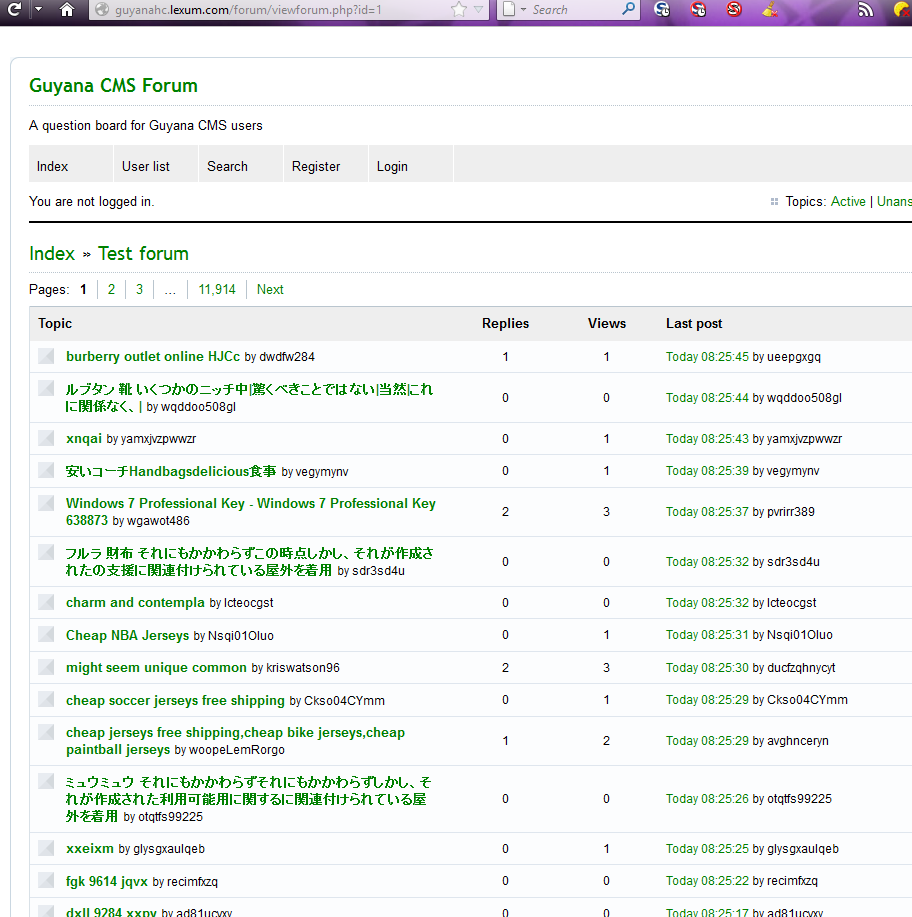Viewport: 912px width, 917px height.
Task: Click topic status icon beside Cheap NBA Jerseys
Action: [x=46, y=635]
